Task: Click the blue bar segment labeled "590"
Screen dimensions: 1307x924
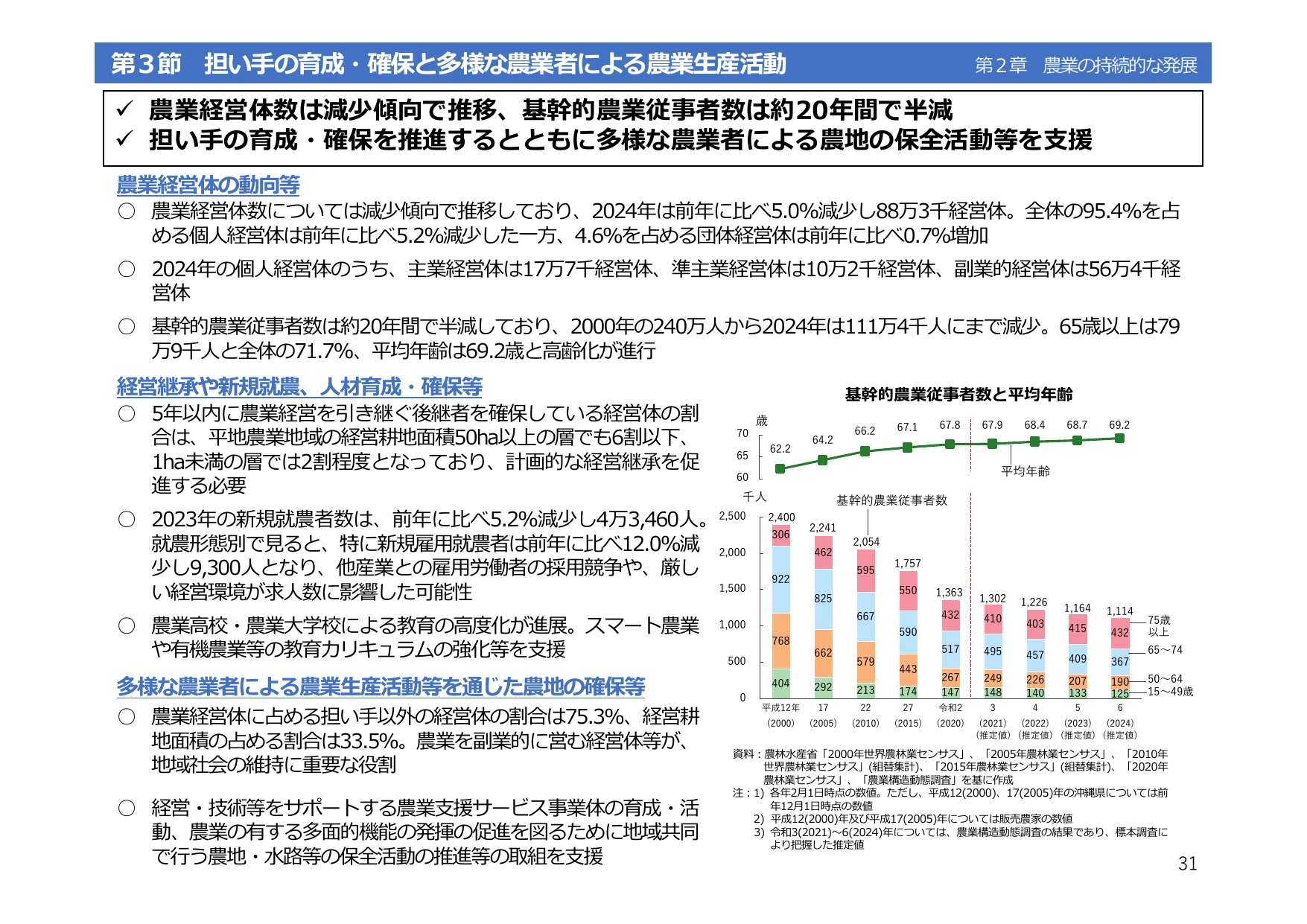Action: point(908,632)
